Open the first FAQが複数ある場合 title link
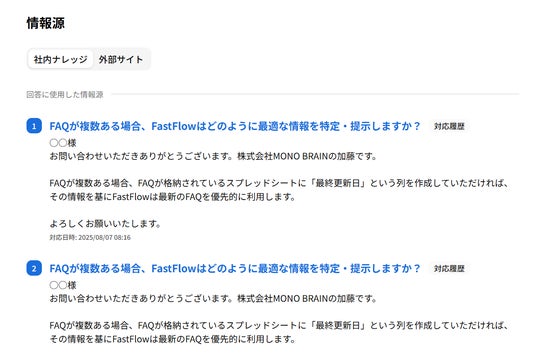The height and width of the screenshot is (362, 536). 234,126
